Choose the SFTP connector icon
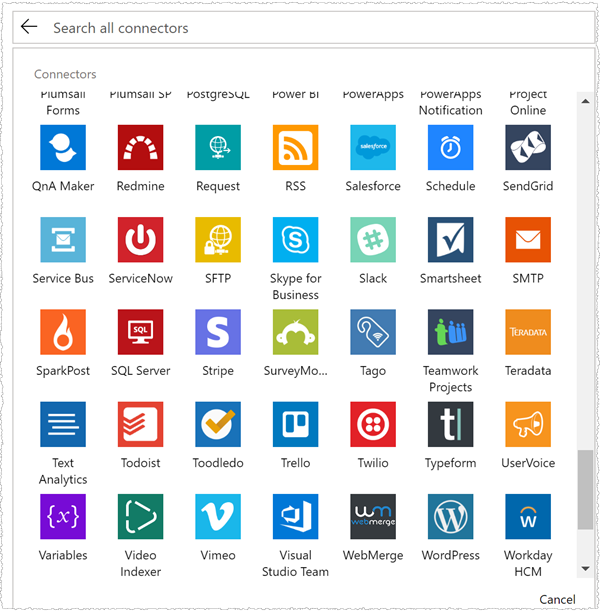The image size is (600, 613). 218,240
